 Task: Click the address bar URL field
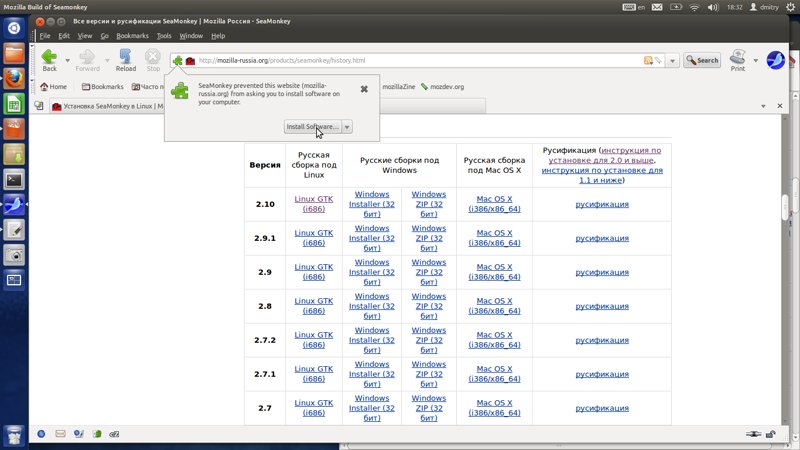tap(418, 60)
